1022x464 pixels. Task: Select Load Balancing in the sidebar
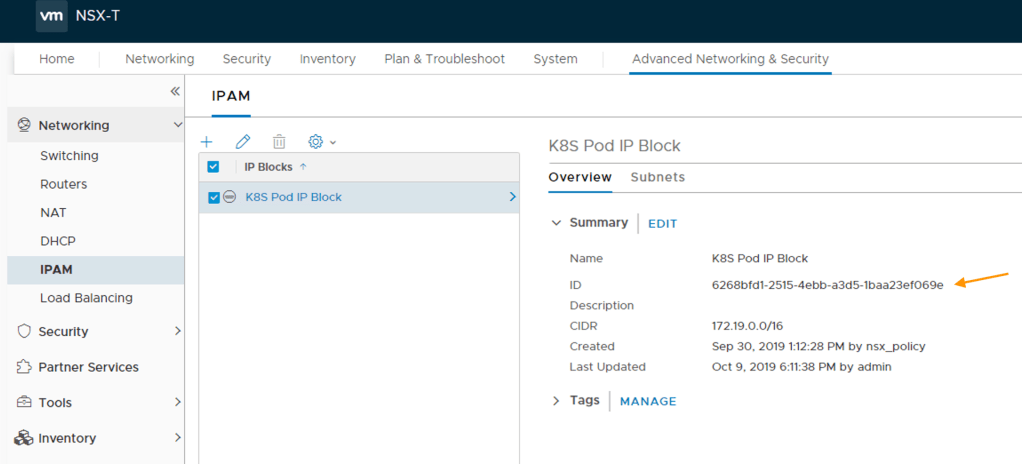86,298
